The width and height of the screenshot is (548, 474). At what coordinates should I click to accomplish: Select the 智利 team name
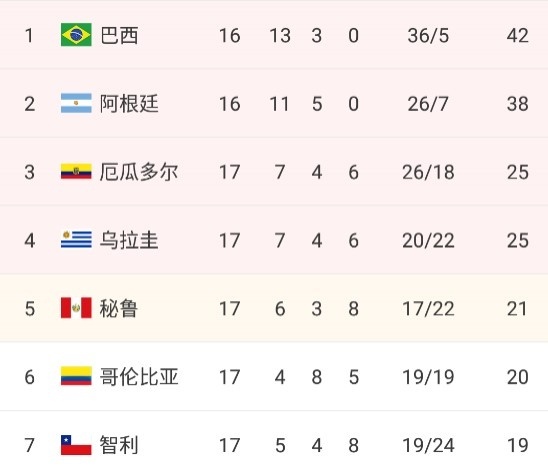click(119, 445)
